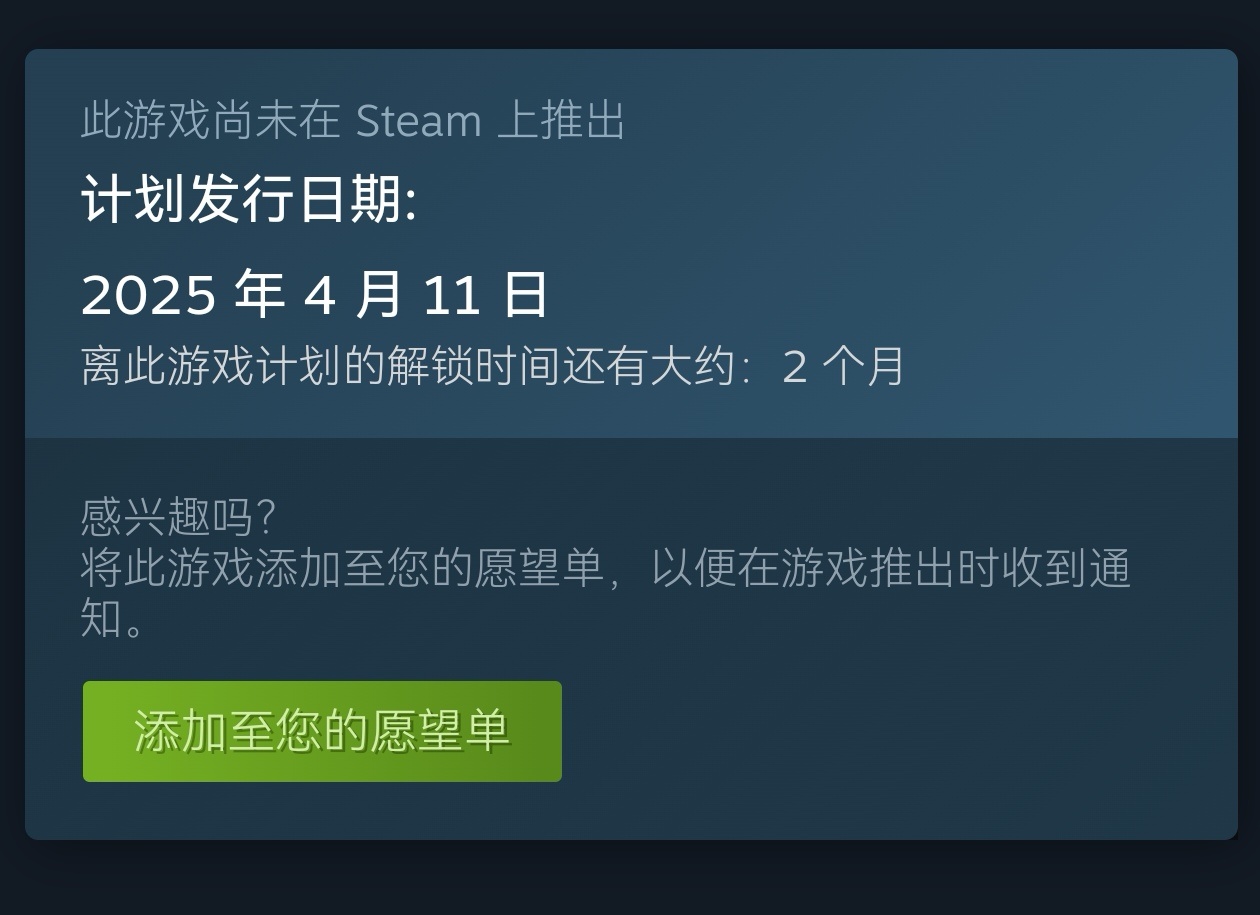Click the 以便在游戏推出时收到通 phrase
This screenshot has width=1260, height=915.
click(891, 569)
